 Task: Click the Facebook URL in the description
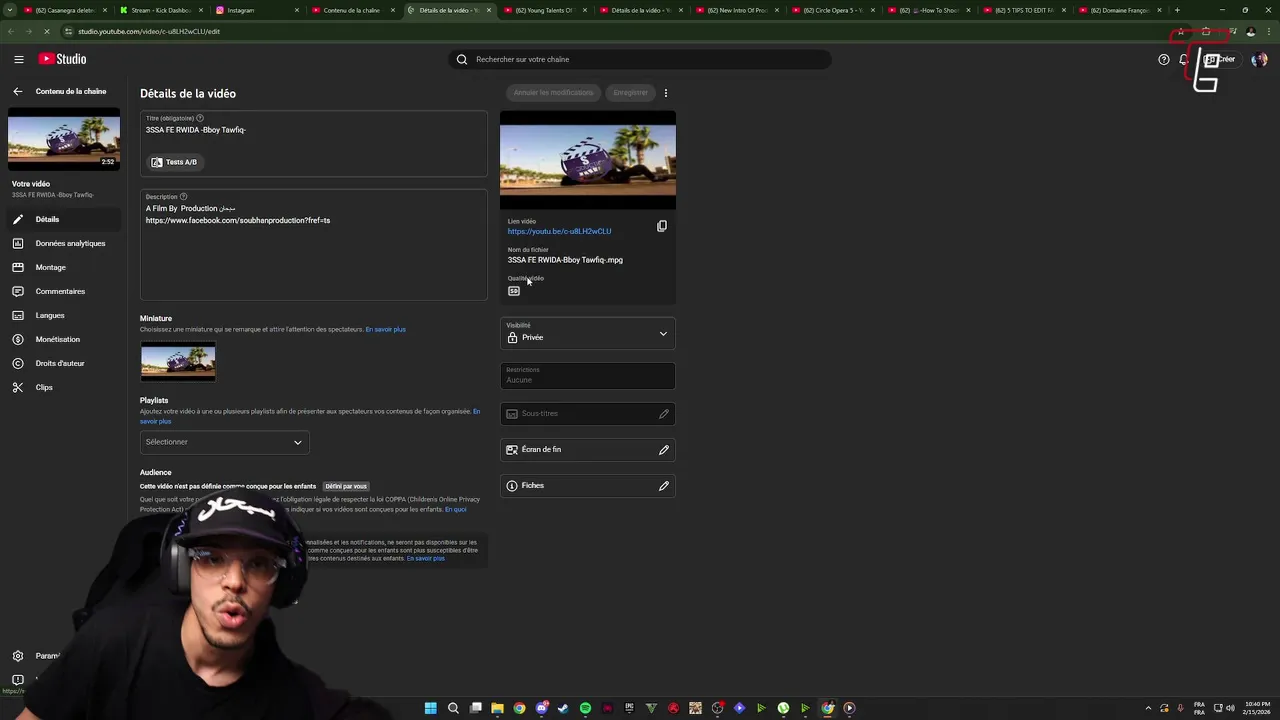(238, 221)
